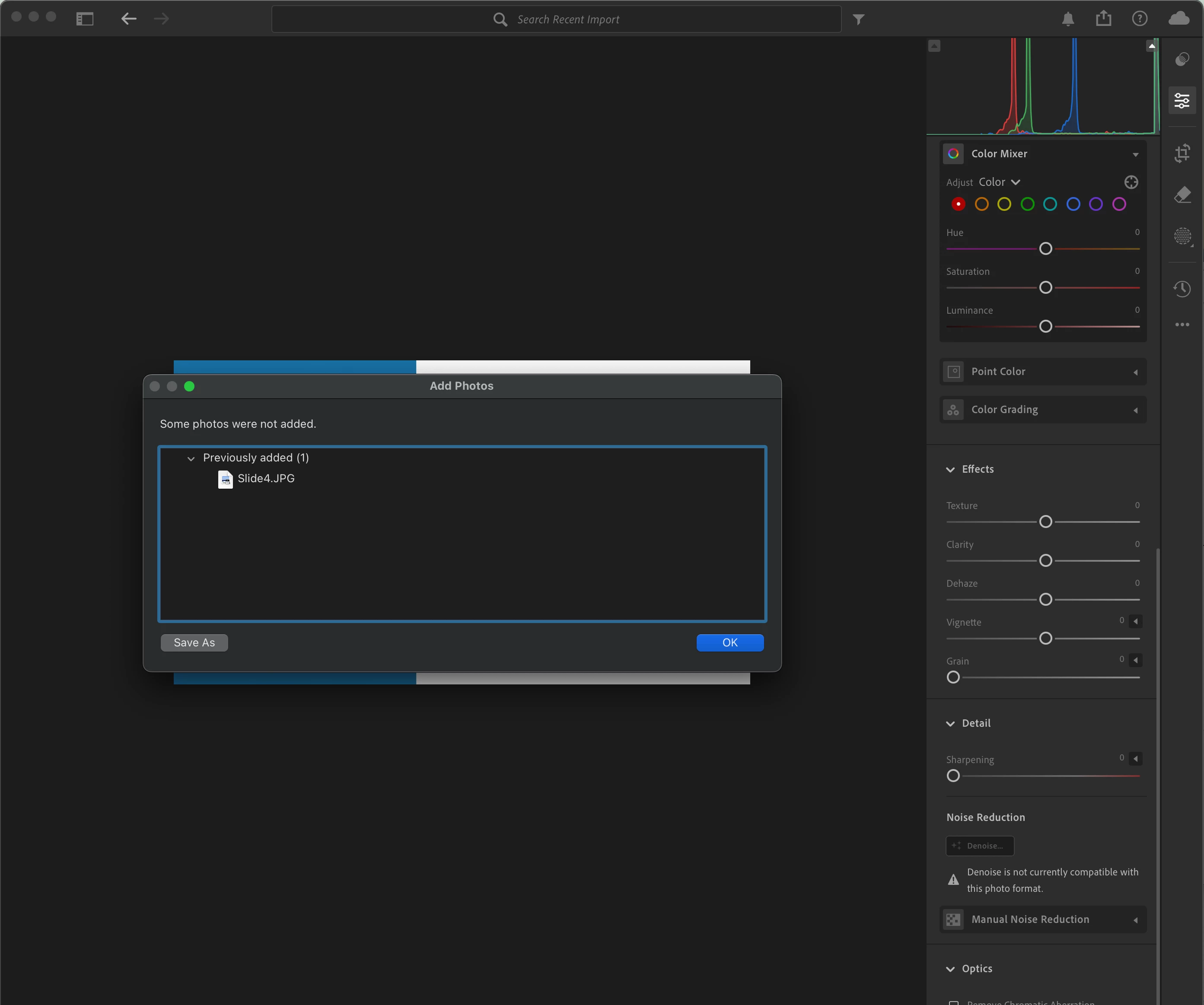1204x1005 pixels.
Task: Click the Clarity slider handle
Action: coord(1045,561)
